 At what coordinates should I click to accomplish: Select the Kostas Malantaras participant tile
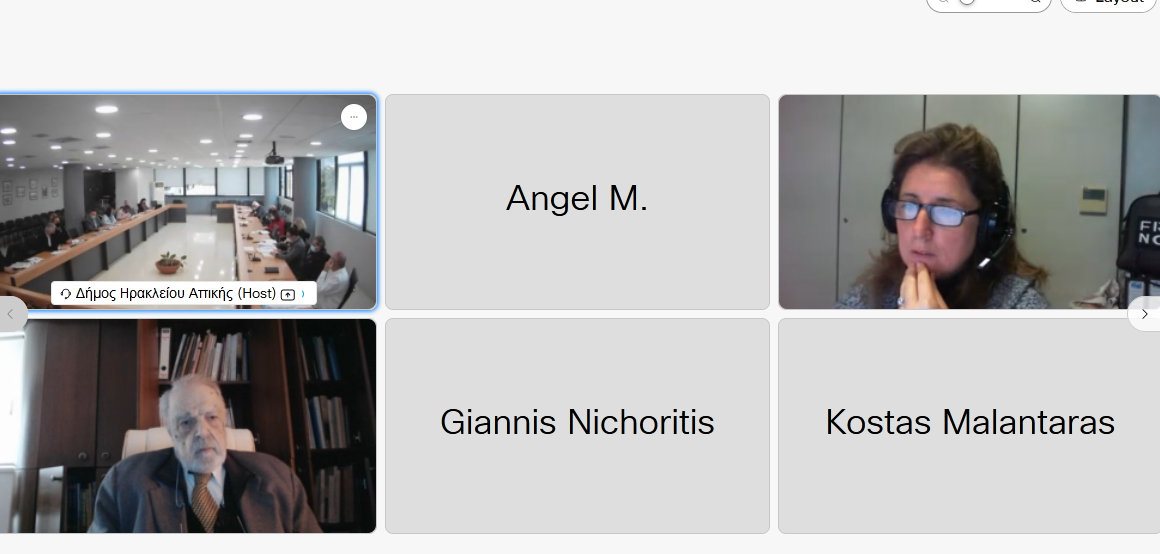tap(969, 426)
